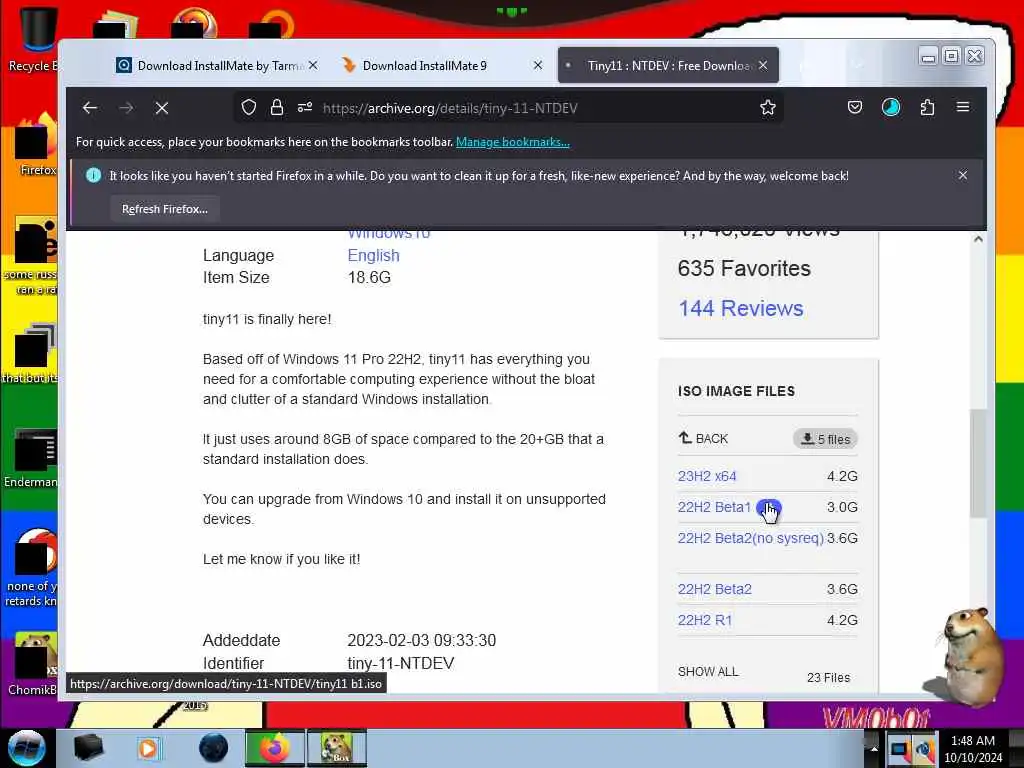Viewport: 1024px width, 768px height.
Task: Open site permissions icon in address bar
Action: coord(305,108)
